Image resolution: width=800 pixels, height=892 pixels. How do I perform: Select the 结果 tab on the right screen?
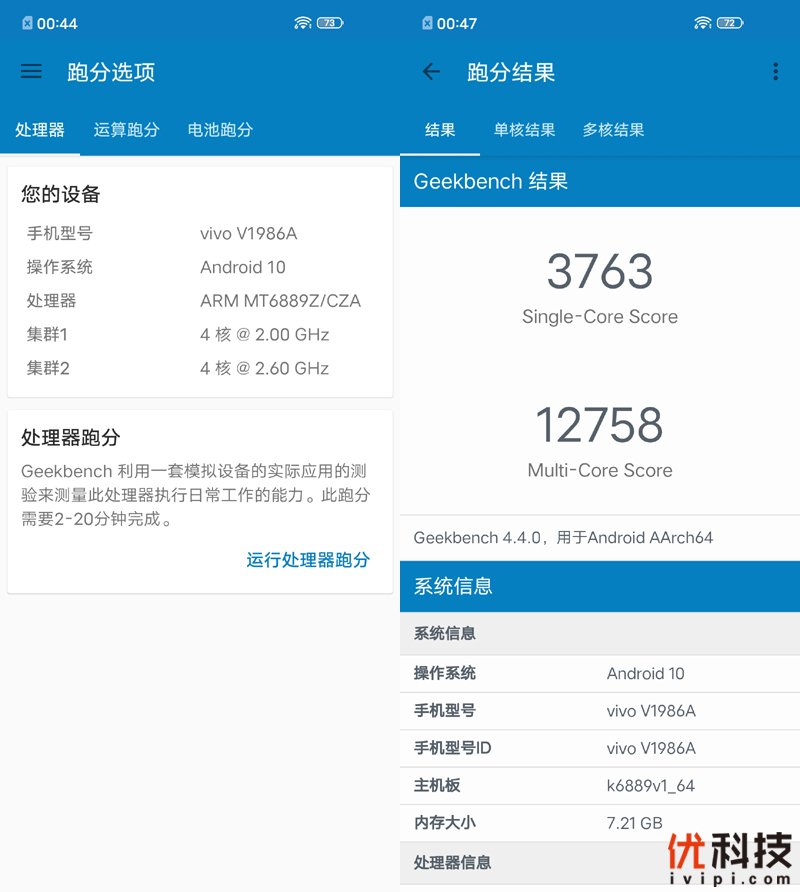(x=441, y=129)
